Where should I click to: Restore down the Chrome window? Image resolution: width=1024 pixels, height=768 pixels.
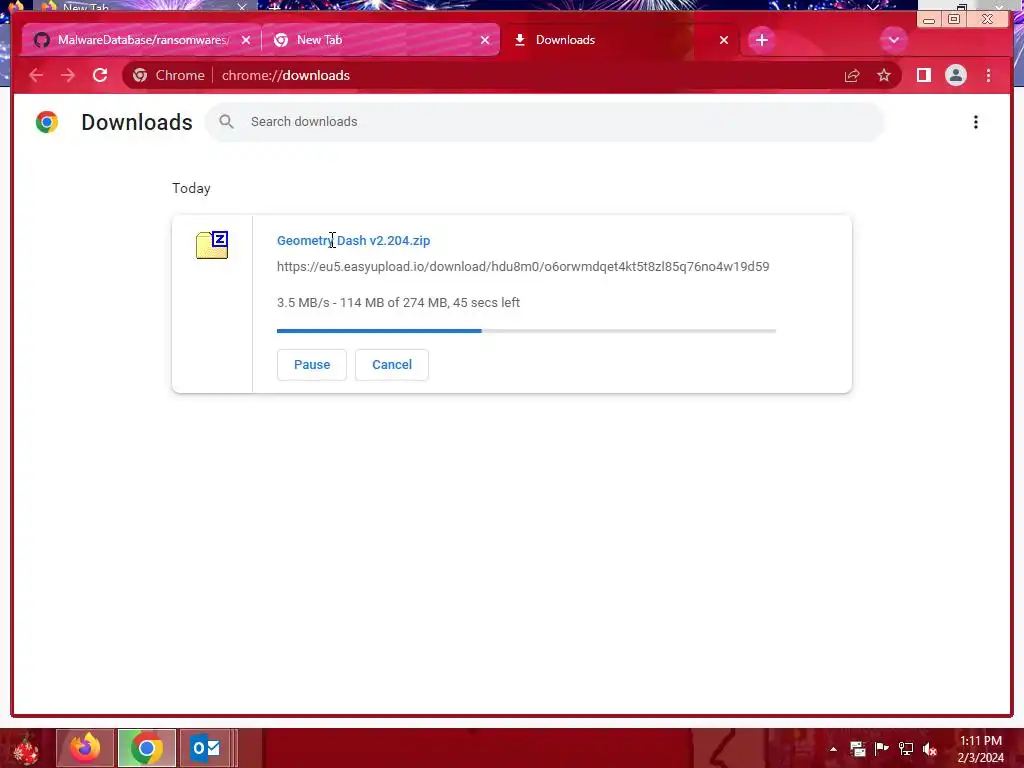click(954, 19)
